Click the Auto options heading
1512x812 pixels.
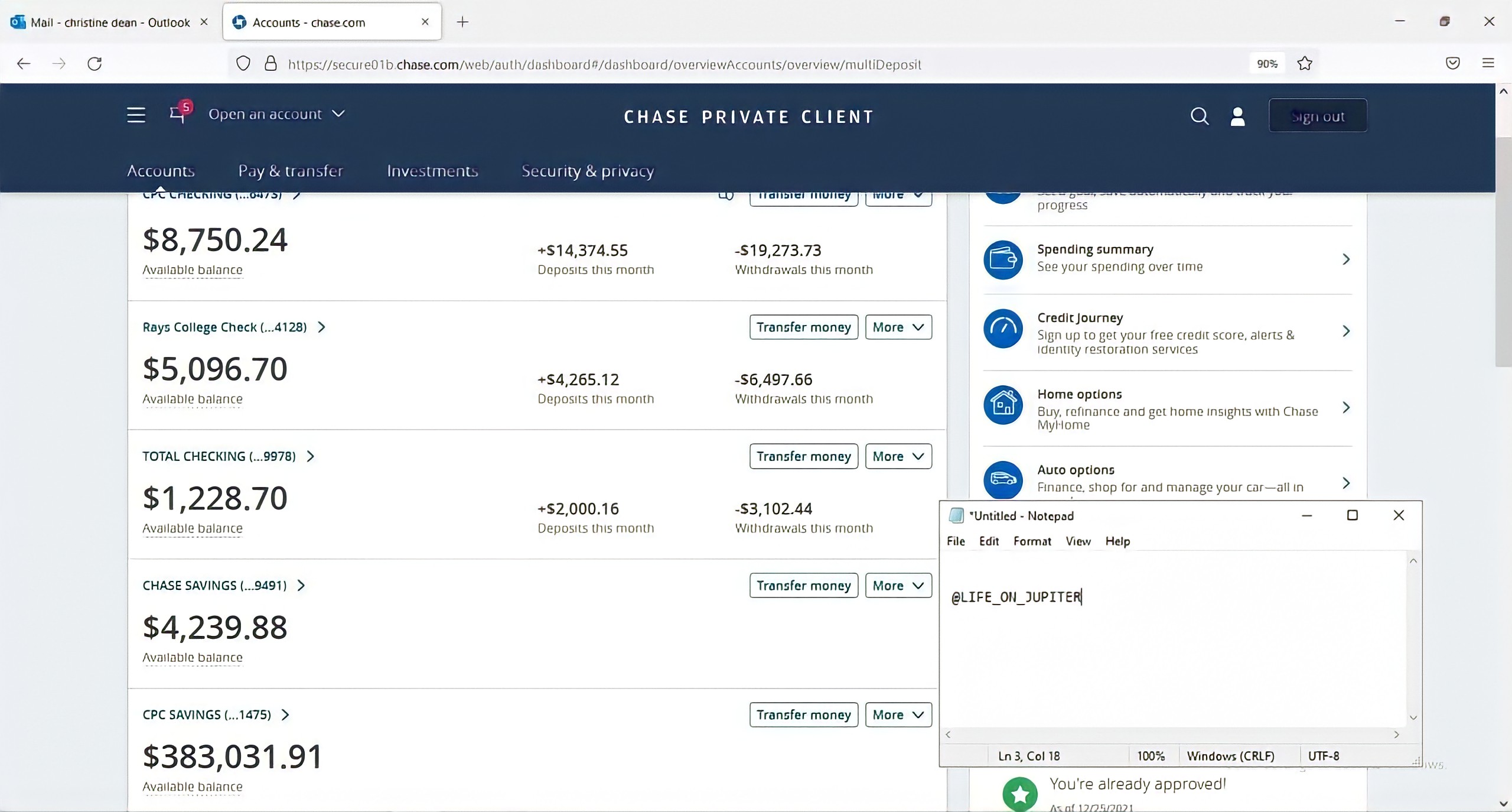coord(1076,470)
